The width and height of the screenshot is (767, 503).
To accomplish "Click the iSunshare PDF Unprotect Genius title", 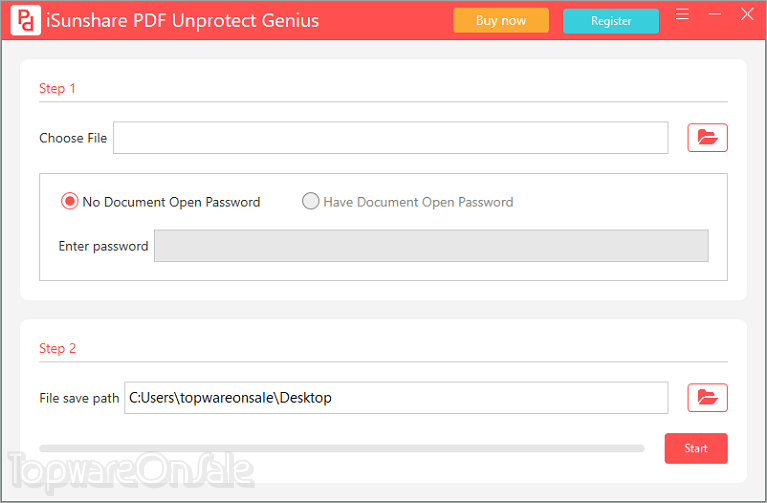I will [x=182, y=21].
